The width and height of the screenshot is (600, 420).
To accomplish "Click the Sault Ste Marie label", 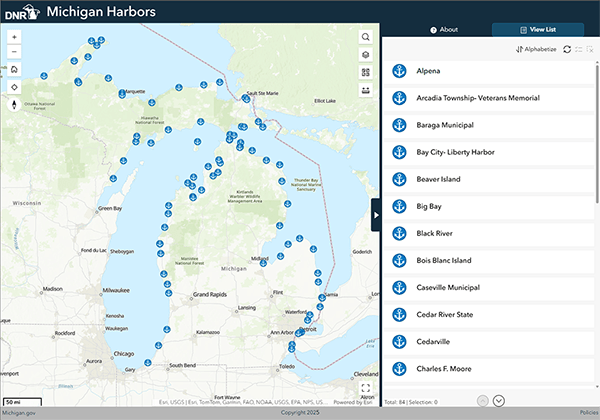I will (x=262, y=93).
